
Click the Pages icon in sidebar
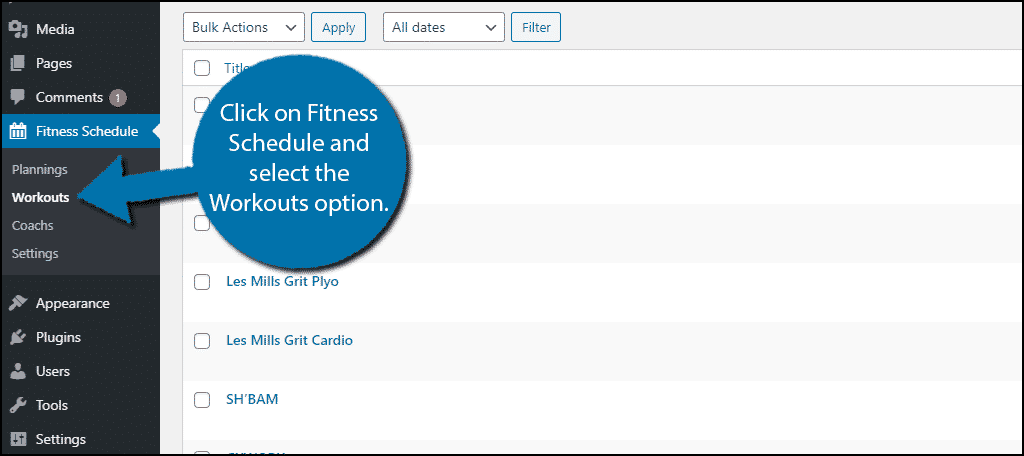(18, 63)
